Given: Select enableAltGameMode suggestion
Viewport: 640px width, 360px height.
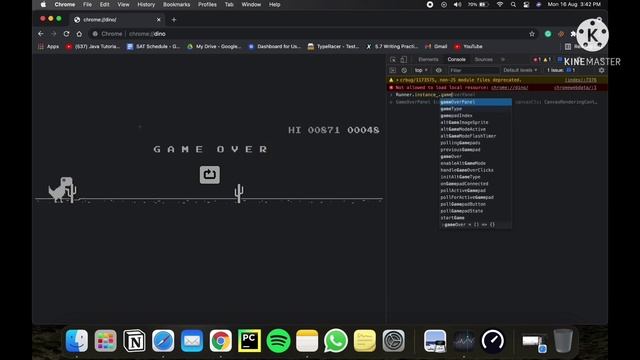Looking at the screenshot, I should (476, 163).
